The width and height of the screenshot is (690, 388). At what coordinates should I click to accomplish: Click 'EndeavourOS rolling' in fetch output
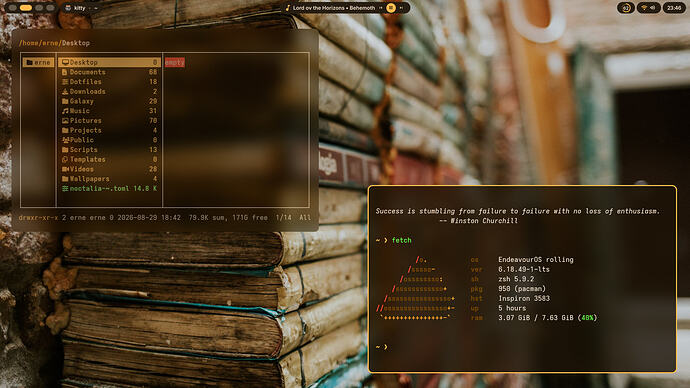(x=536, y=260)
